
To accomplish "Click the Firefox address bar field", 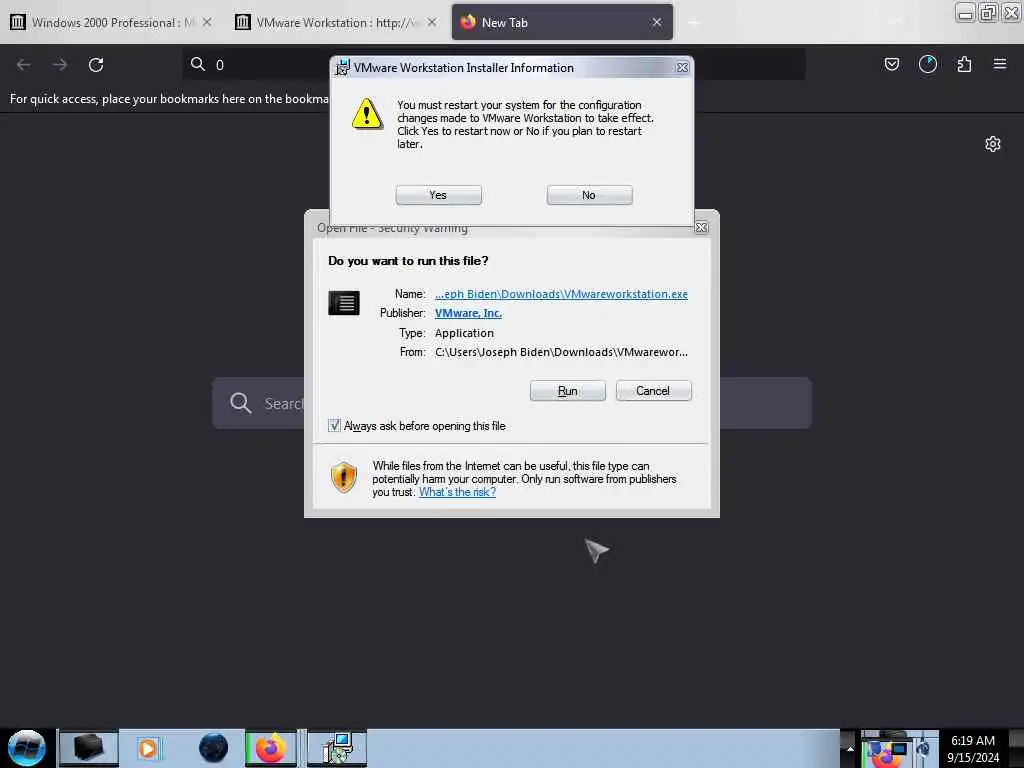I will coord(494,65).
